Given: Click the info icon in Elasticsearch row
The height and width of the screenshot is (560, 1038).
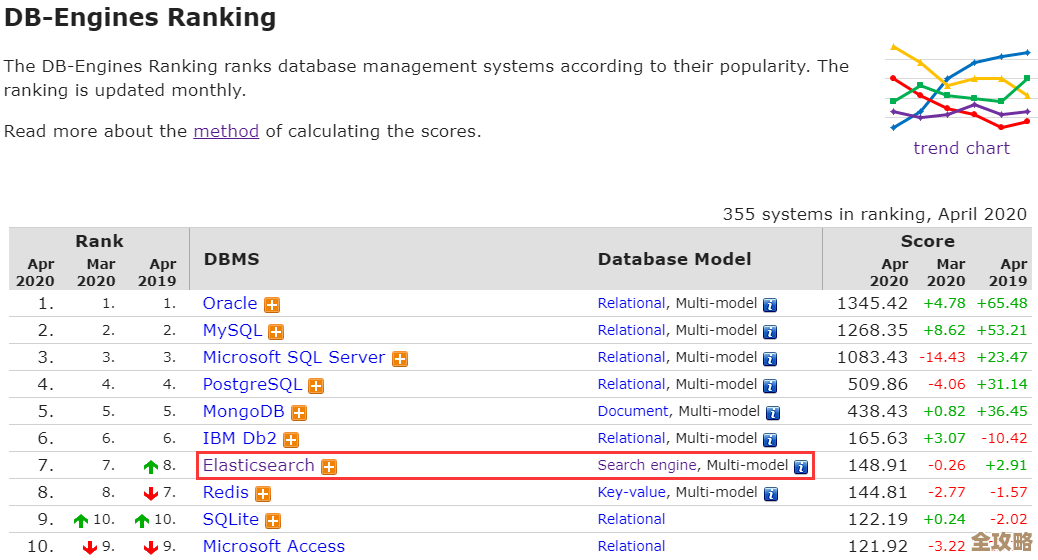Looking at the screenshot, I should [800, 467].
